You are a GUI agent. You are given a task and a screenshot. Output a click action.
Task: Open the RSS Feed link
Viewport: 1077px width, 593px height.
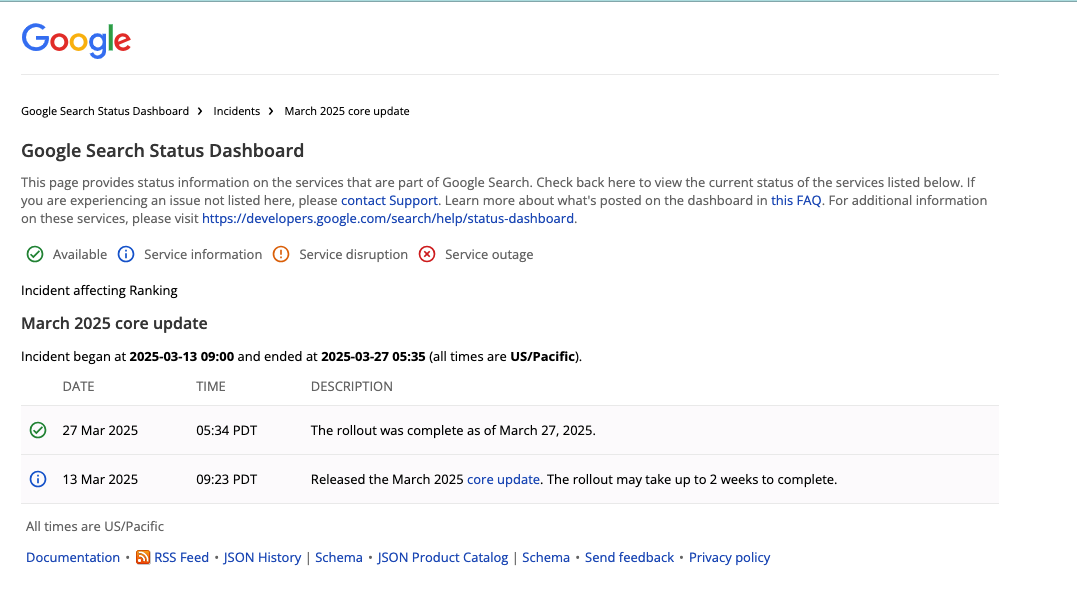[x=181, y=557]
